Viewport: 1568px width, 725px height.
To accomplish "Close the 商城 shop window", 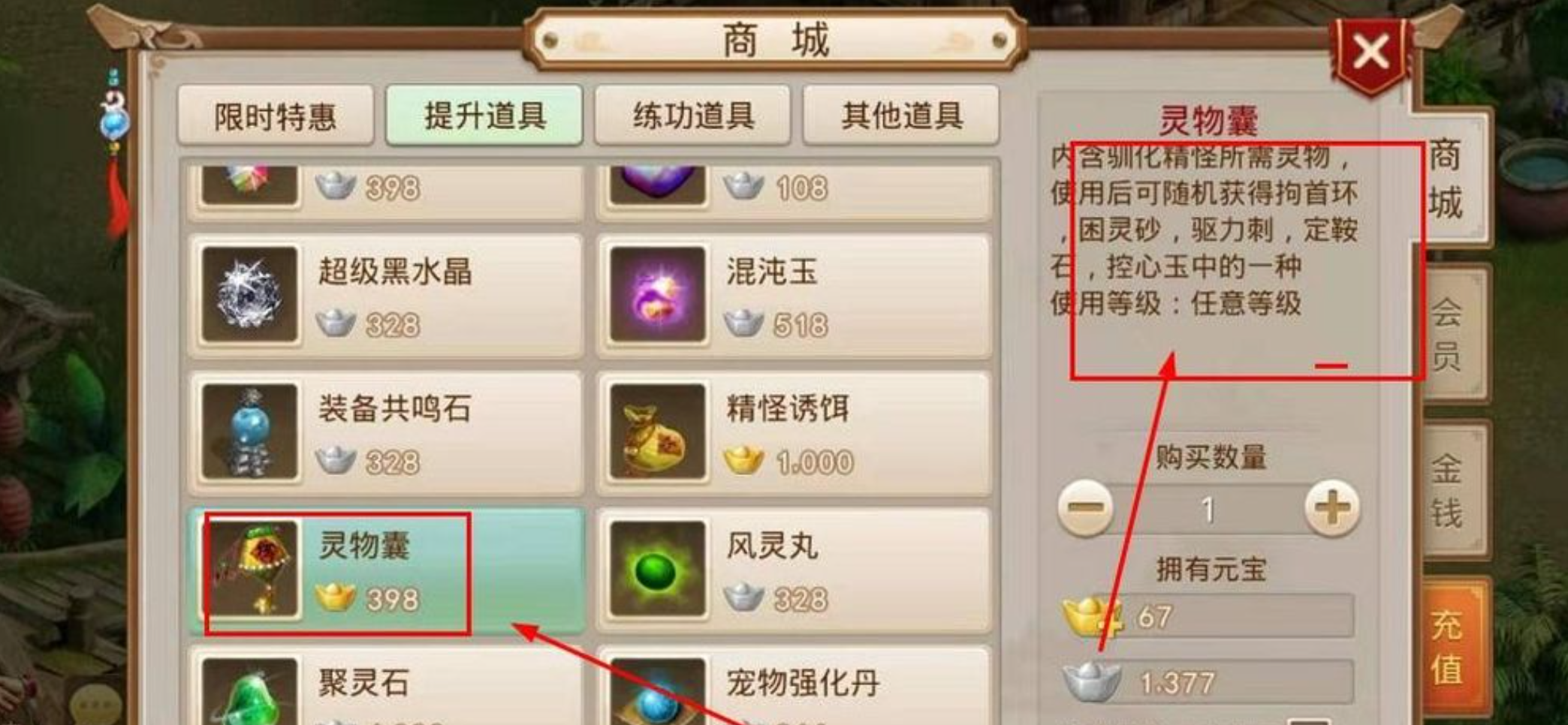I will coord(1371,53).
